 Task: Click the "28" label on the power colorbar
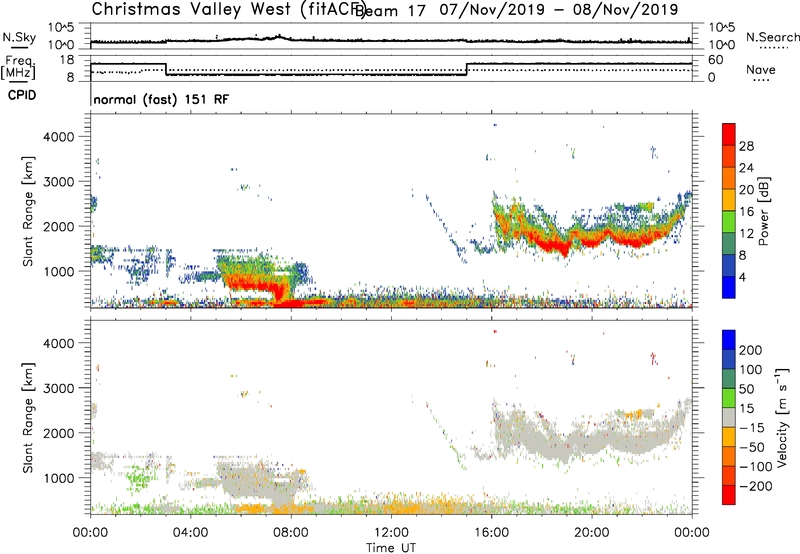point(746,146)
